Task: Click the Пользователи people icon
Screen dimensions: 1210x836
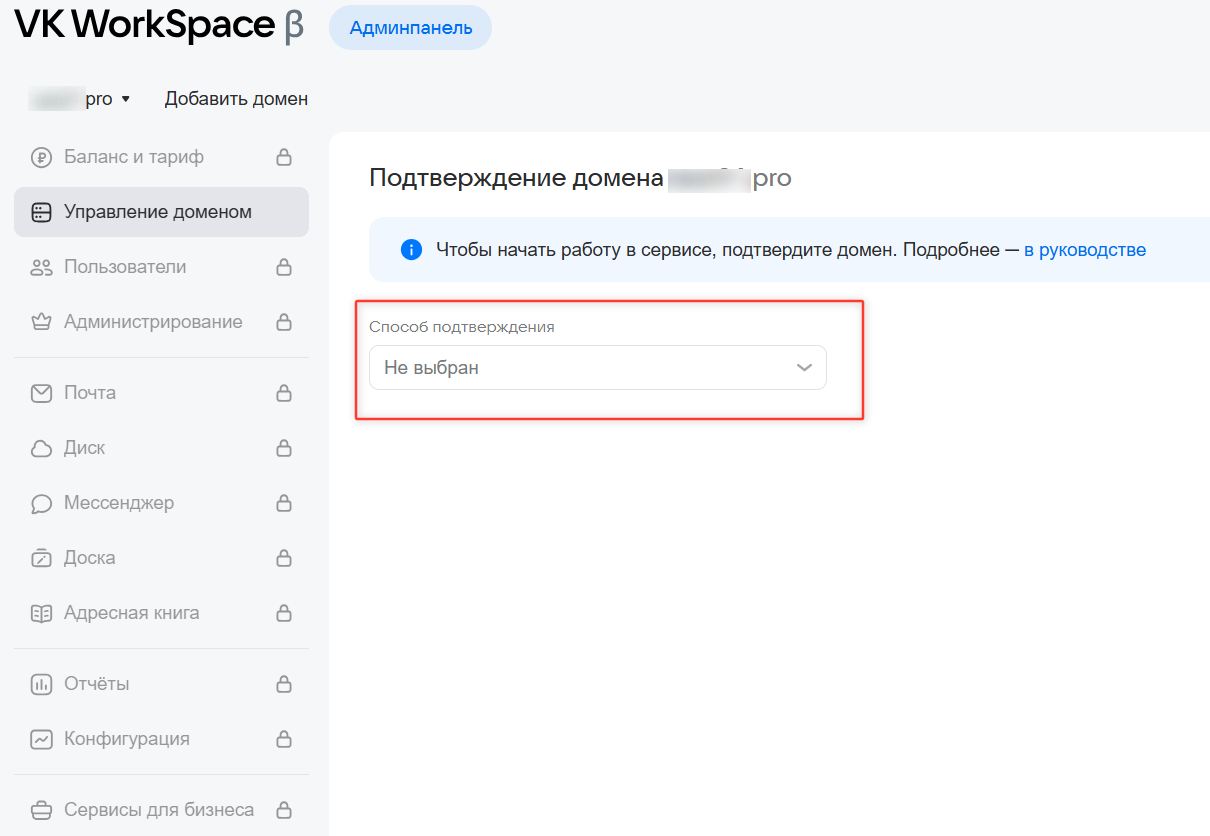Action: (x=41, y=267)
